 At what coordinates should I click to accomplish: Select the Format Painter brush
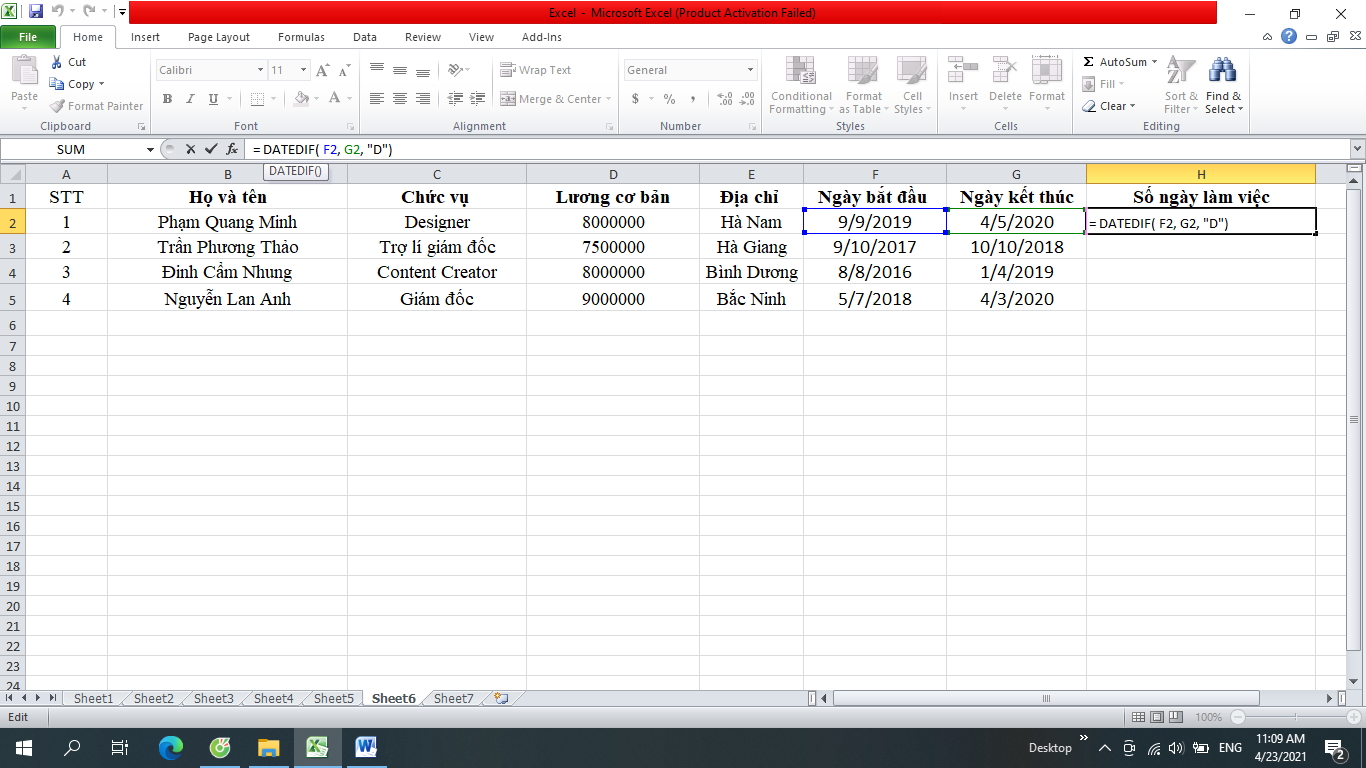click(x=57, y=106)
